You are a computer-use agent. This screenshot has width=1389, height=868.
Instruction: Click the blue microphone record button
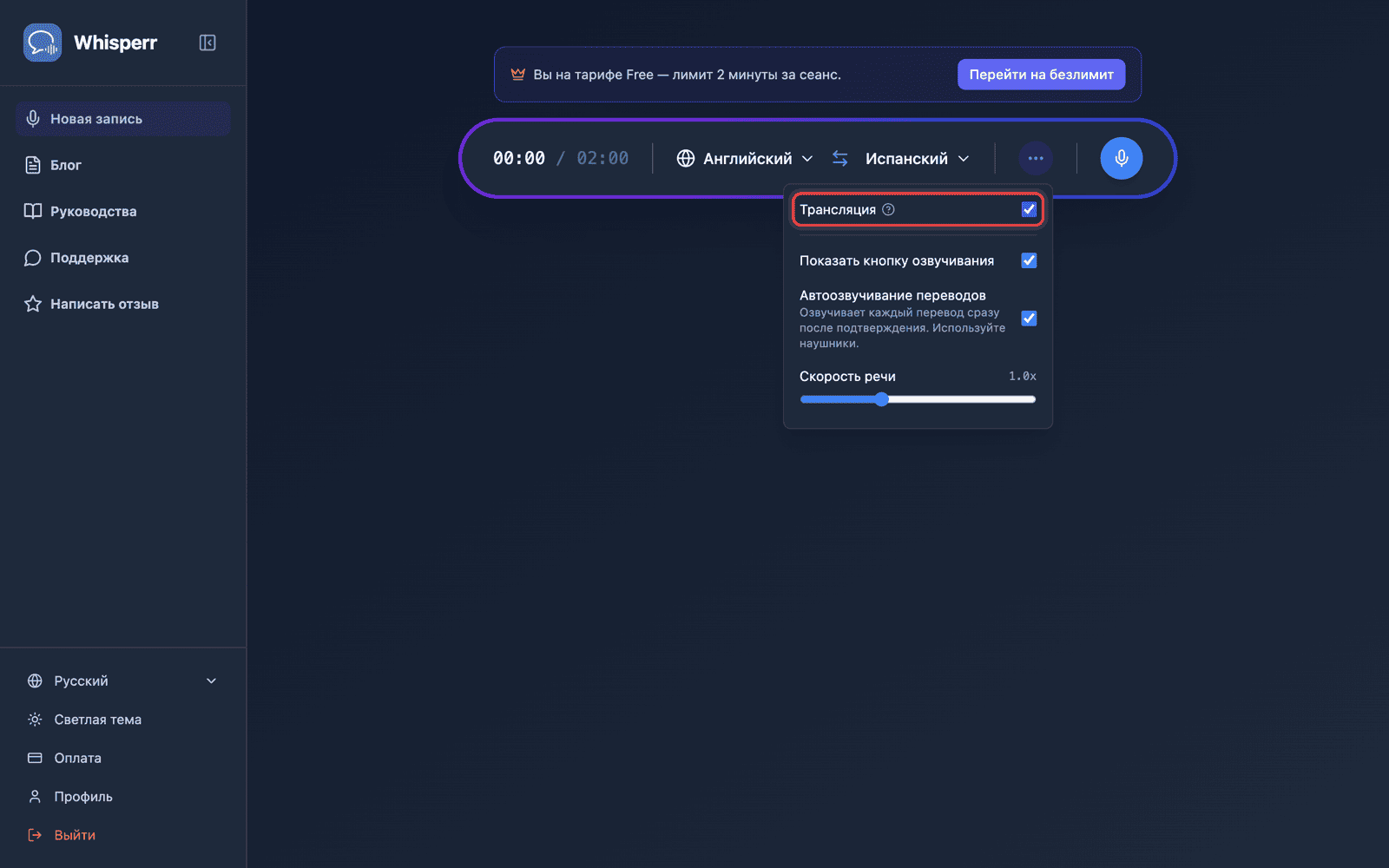(1121, 158)
